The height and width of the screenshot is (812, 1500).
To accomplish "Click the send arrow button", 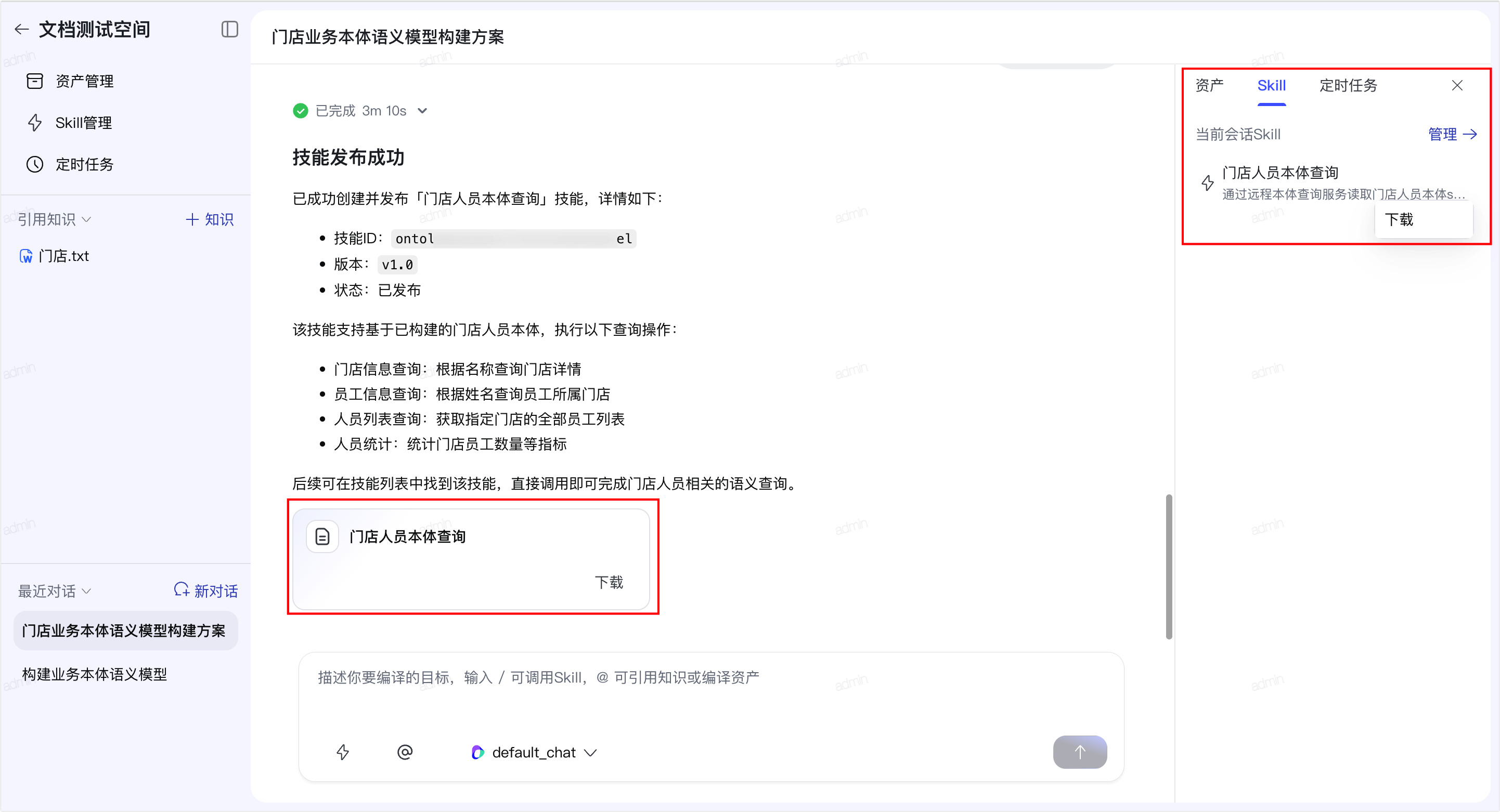I will [x=1080, y=752].
